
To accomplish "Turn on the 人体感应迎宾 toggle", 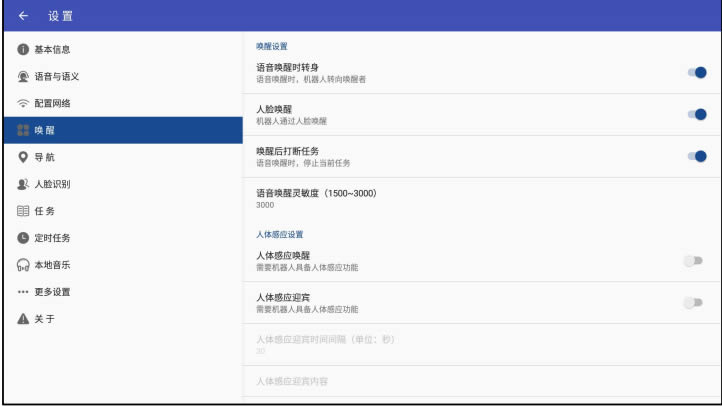I will pos(692,302).
